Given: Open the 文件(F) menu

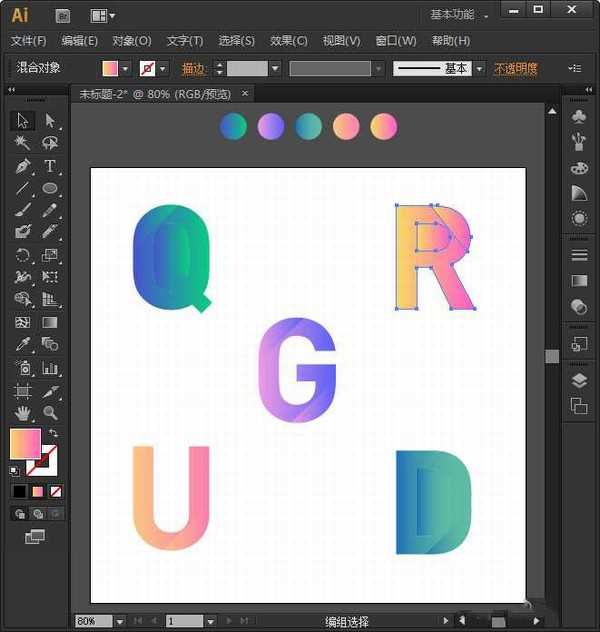Looking at the screenshot, I should point(28,41).
